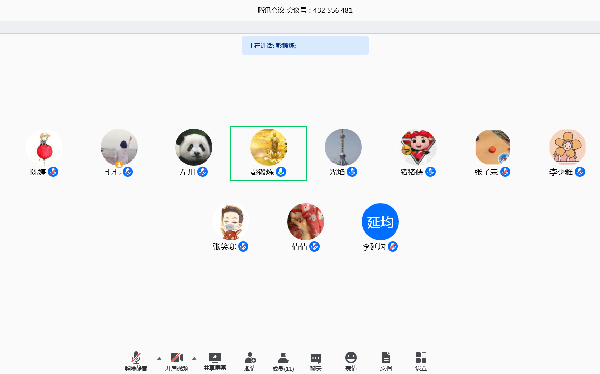The width and height of the screenshot is (600, 374).
Task: Select the red pajamas photo avatar
Action: (x=306, y=222)
